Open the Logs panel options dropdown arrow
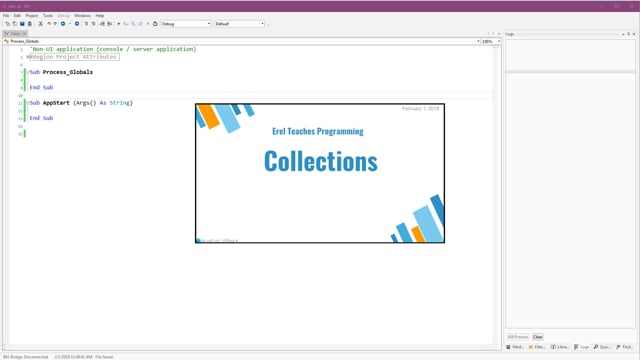This screenshot has width=640, height=360. coord(623,34)
